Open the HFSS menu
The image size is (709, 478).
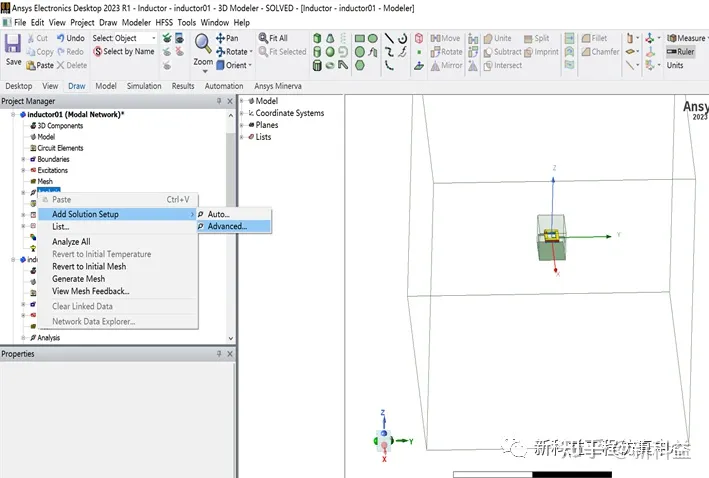pyautogui.click(x=164, y=23)
